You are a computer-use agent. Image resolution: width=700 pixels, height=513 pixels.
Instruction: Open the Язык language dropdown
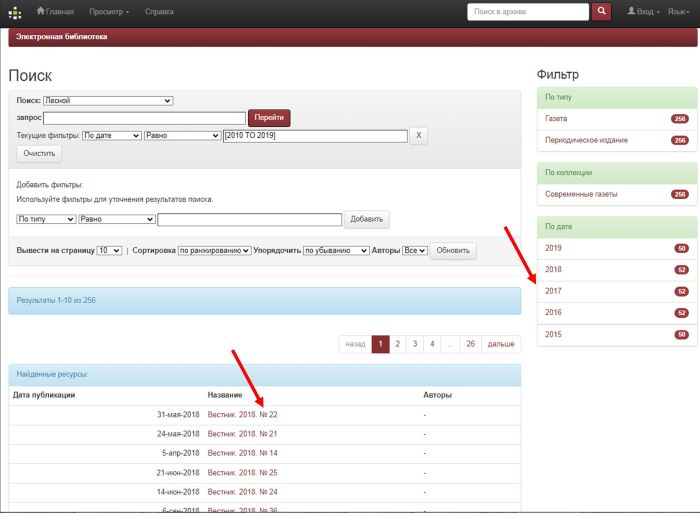[x=678, y=12]
